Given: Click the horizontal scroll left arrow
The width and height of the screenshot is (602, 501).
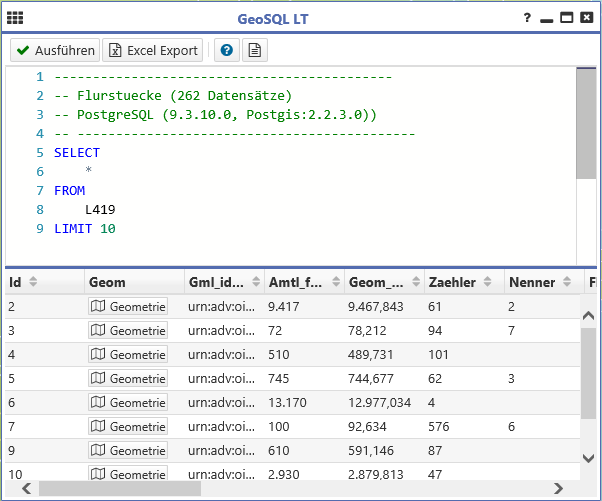Looking at the screenshot, I should coord(26,488).
